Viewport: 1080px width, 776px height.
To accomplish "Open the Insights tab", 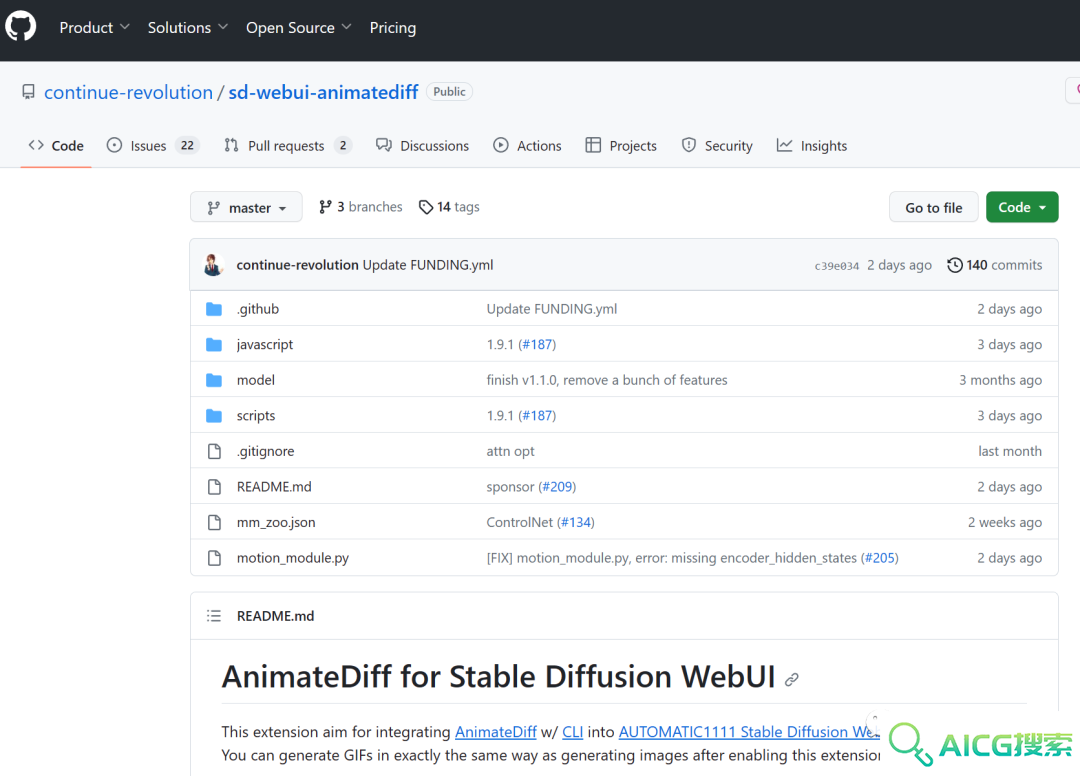I will pyautogui.click(x=812, y=146).
